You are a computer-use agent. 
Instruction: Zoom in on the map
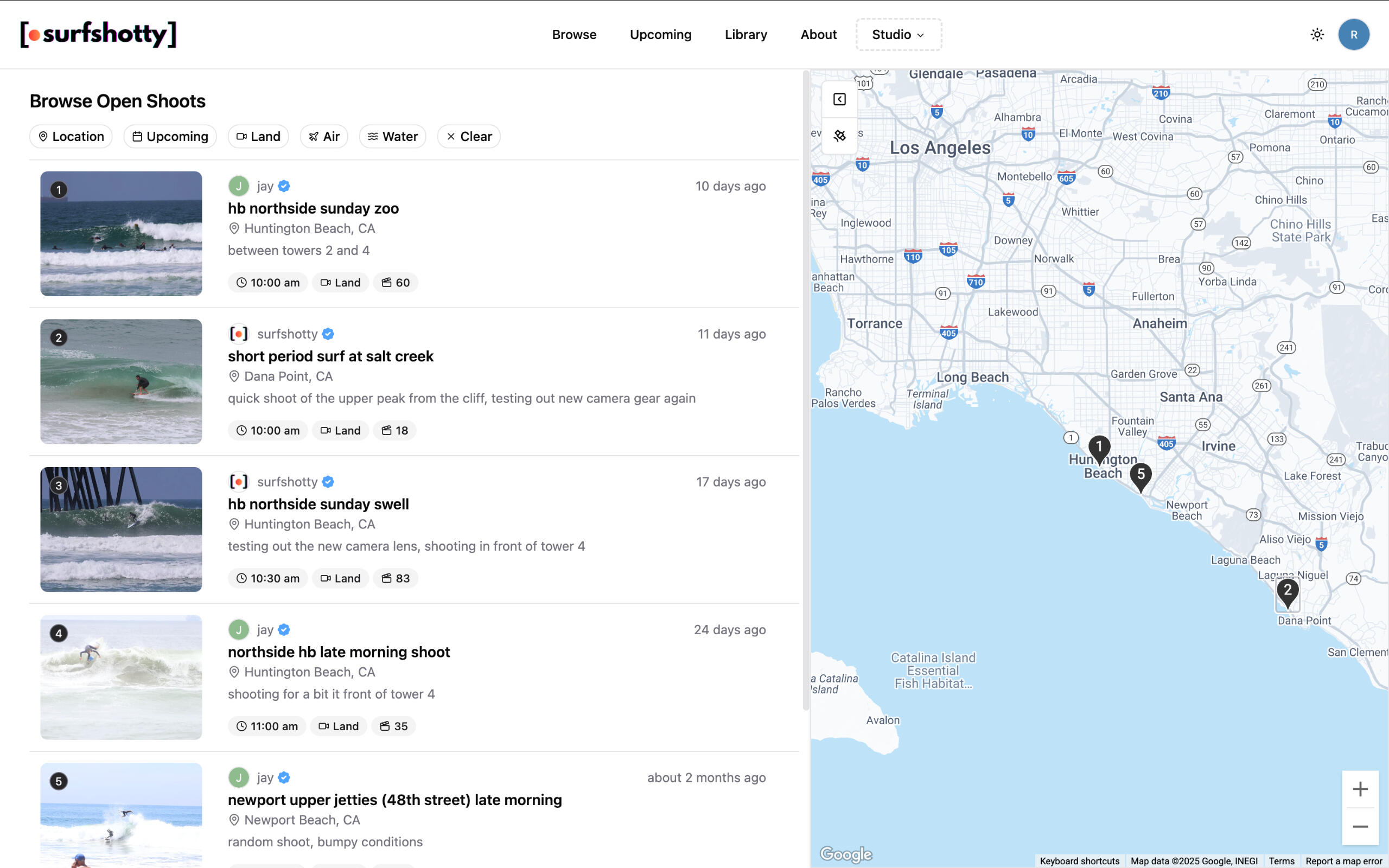pos(1360,789)
